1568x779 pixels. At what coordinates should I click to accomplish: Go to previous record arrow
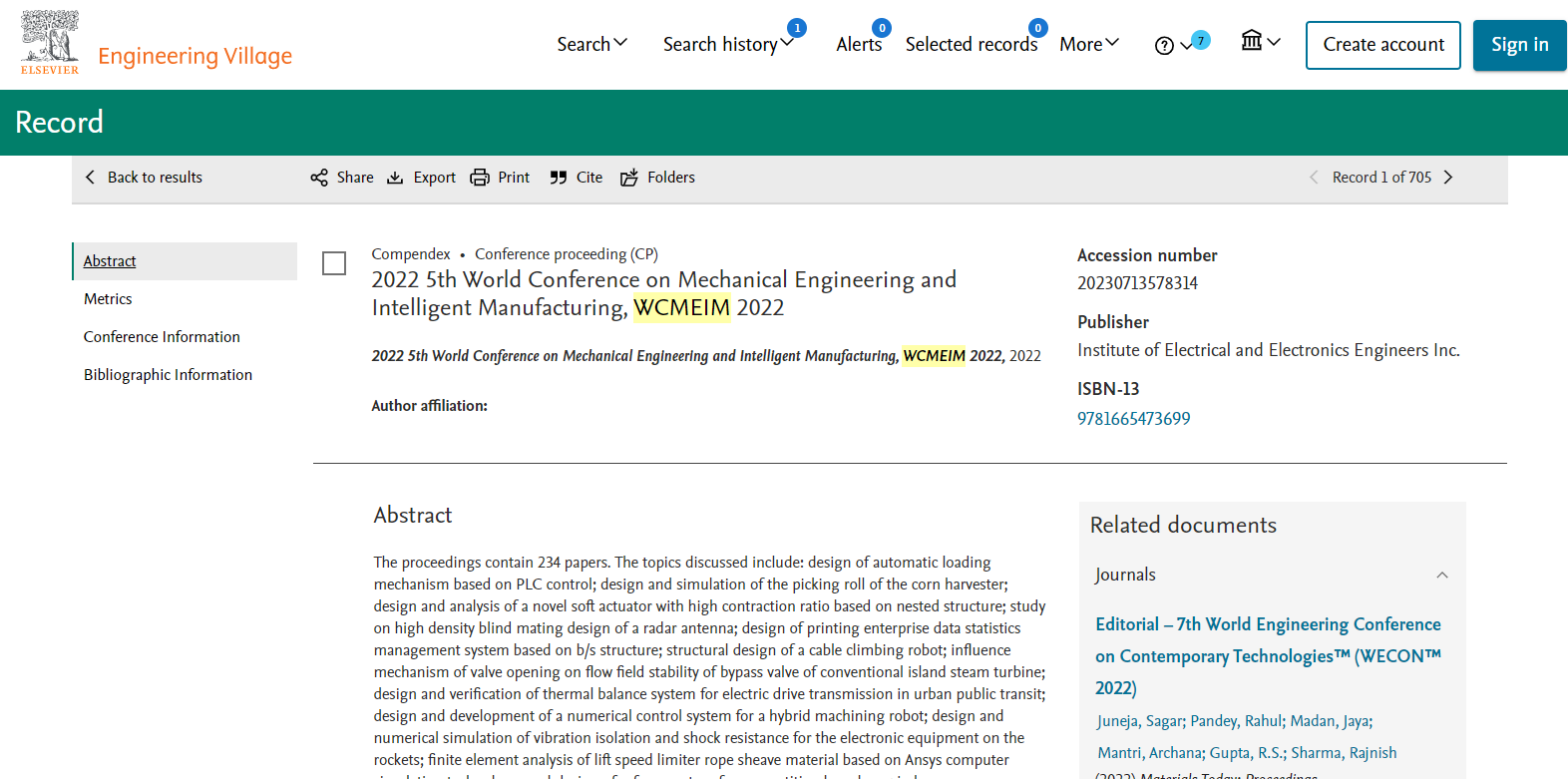click(x=1314, y=178)
